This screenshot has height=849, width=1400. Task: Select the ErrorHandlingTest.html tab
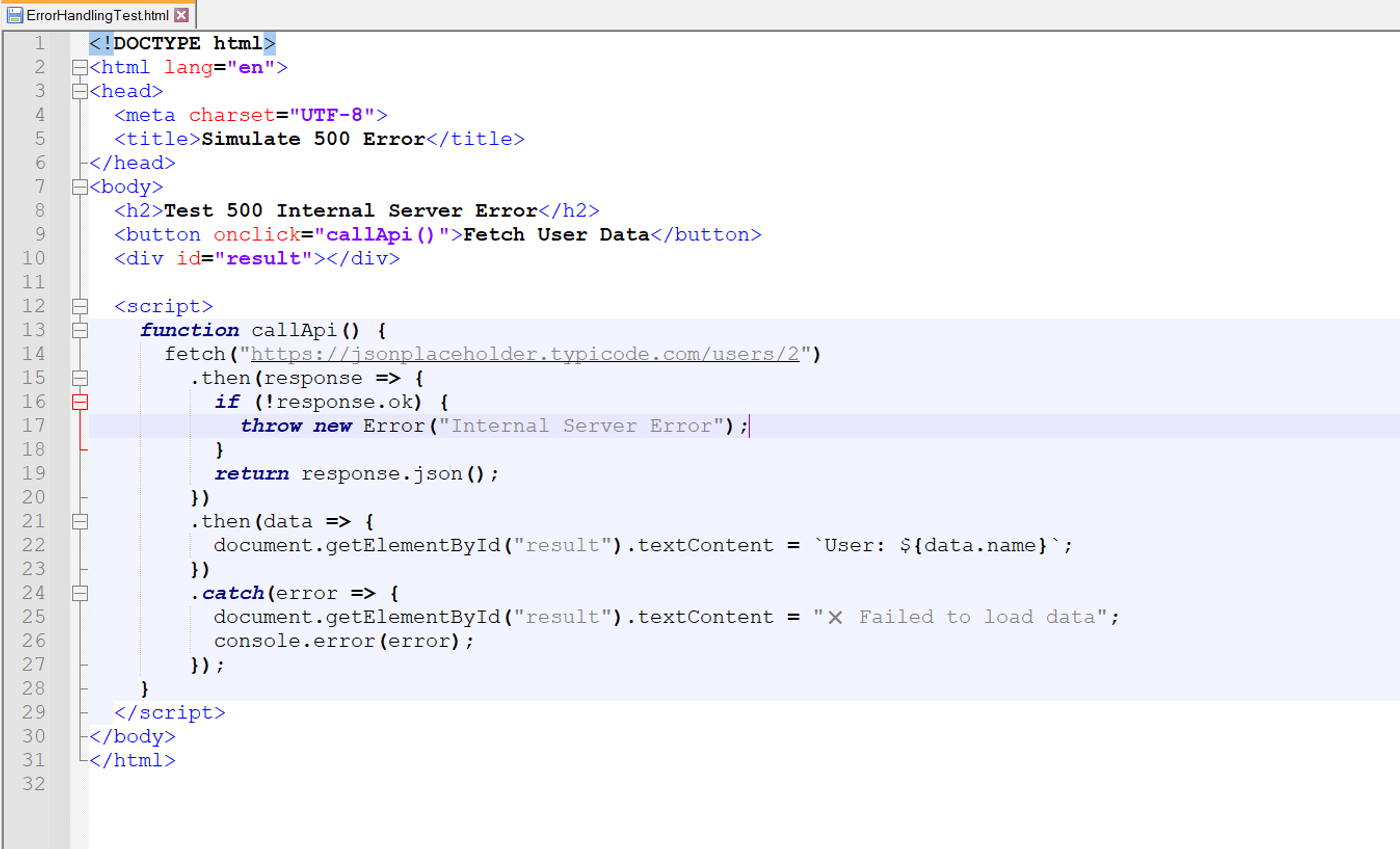point(98,15)
